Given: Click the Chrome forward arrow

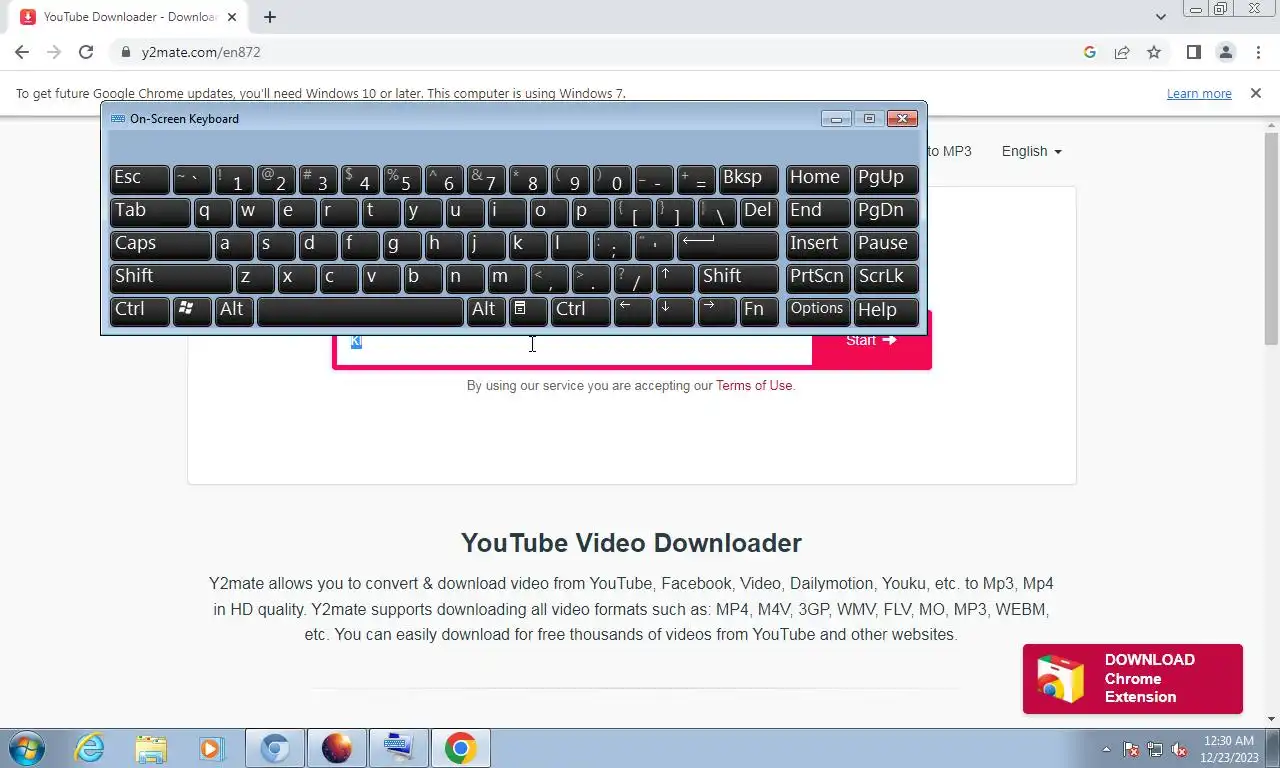Looking at the screenshot, I should pos(54,52).
